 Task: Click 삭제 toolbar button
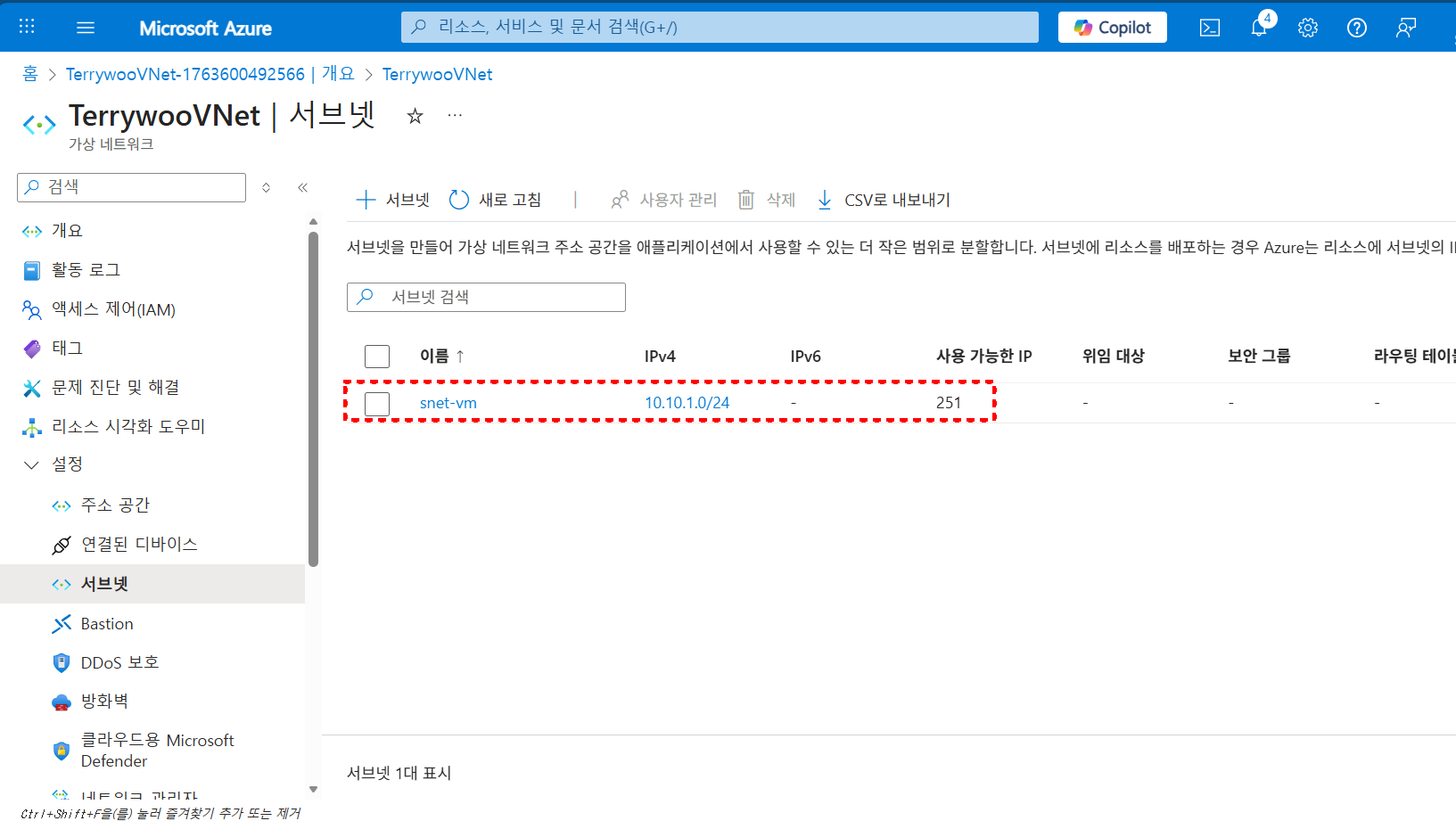tap(767, 200)
